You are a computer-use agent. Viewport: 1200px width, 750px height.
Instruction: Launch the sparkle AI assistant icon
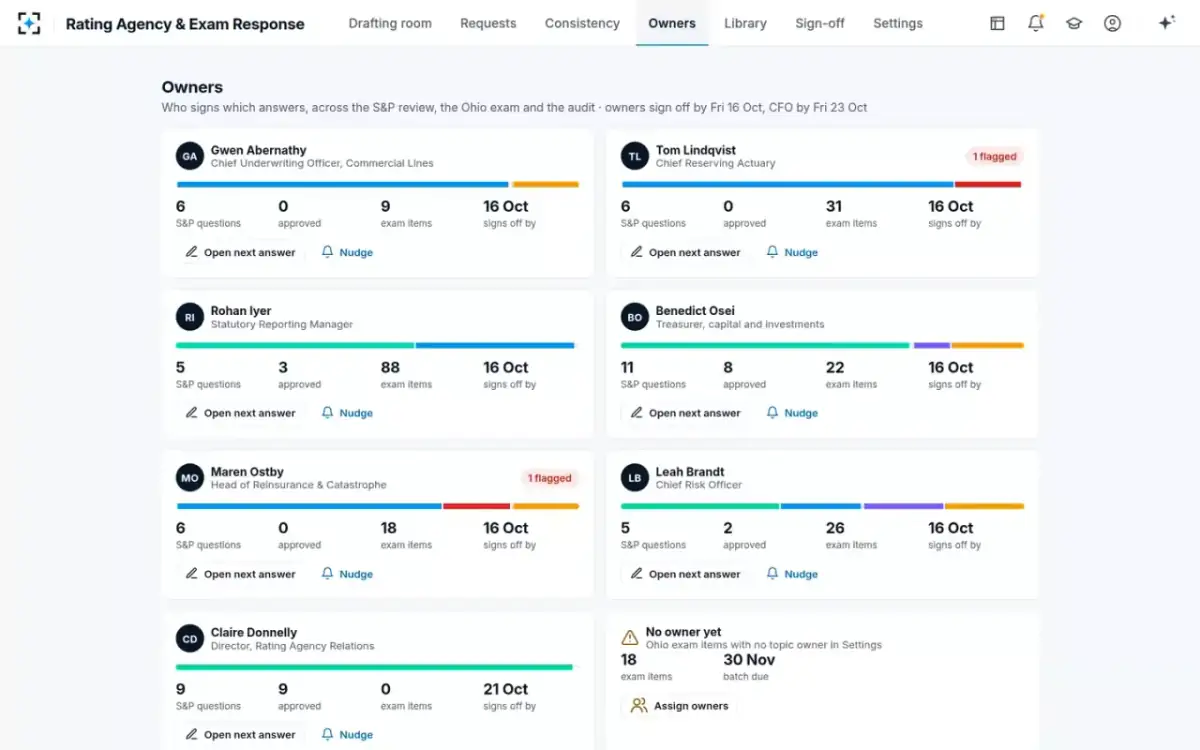[x=1166, y=23]
